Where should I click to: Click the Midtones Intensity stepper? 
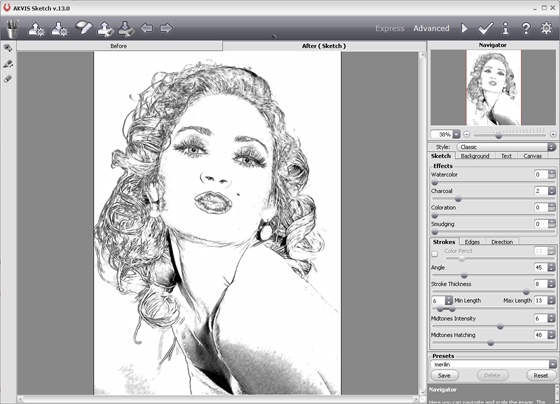(x=552, y=318)
